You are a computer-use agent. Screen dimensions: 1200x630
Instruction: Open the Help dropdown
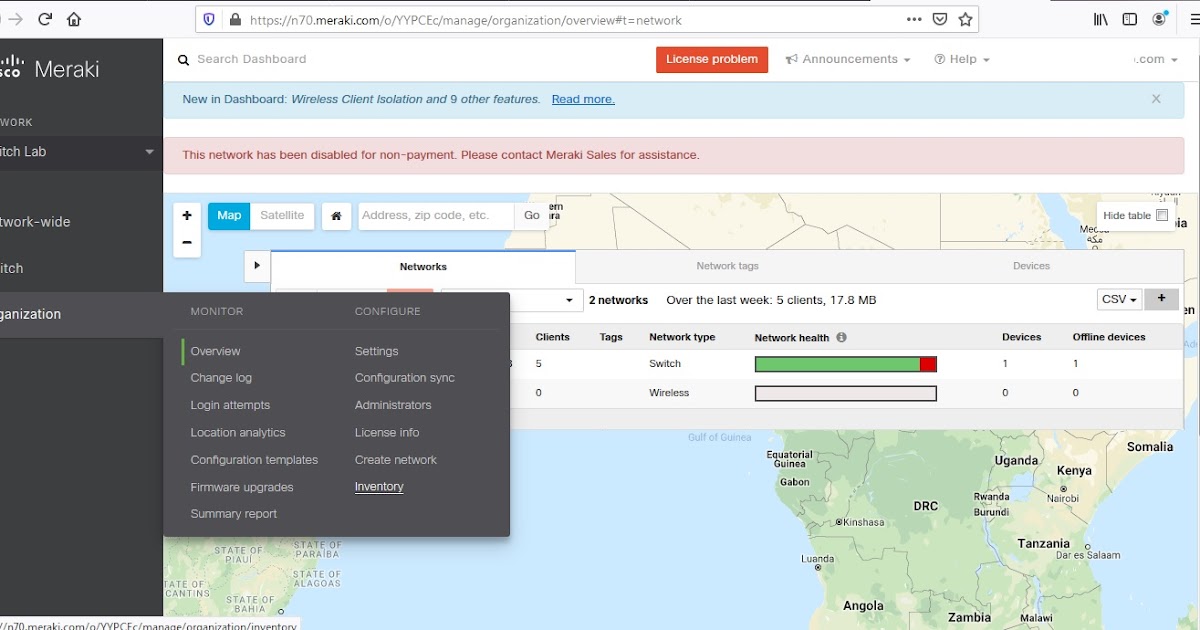[961, 59]
